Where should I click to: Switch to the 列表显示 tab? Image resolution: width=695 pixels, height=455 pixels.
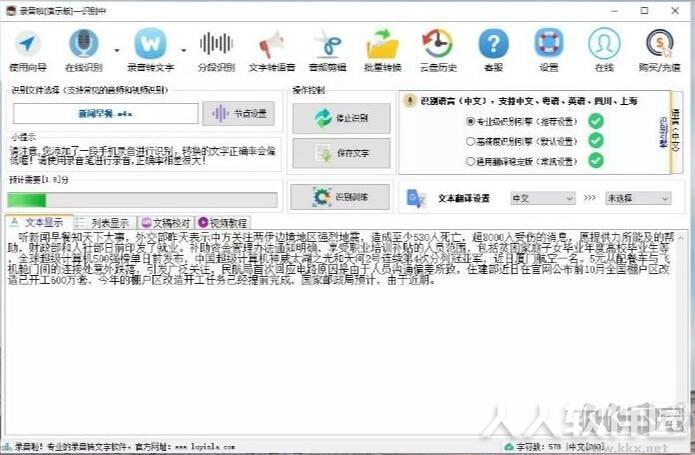105,222
